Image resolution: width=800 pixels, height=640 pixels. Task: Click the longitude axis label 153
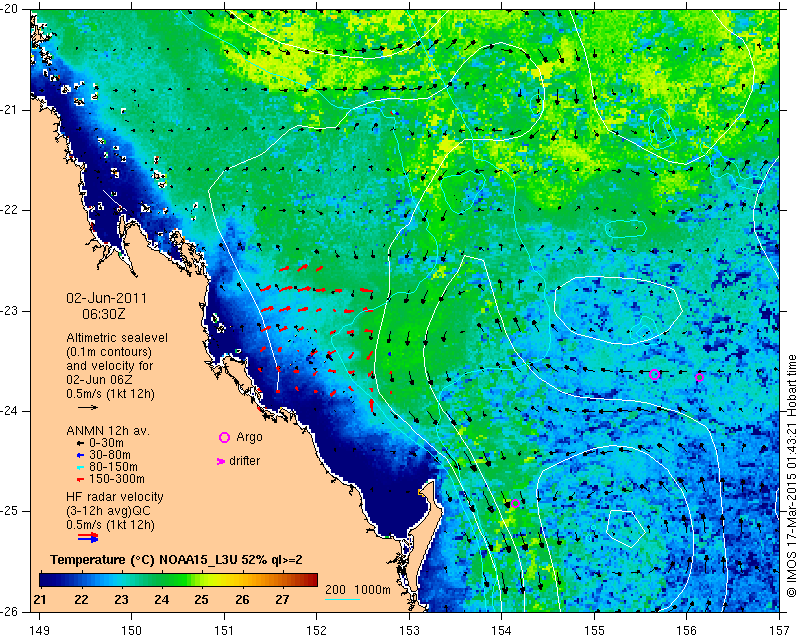tap(409, 631)
